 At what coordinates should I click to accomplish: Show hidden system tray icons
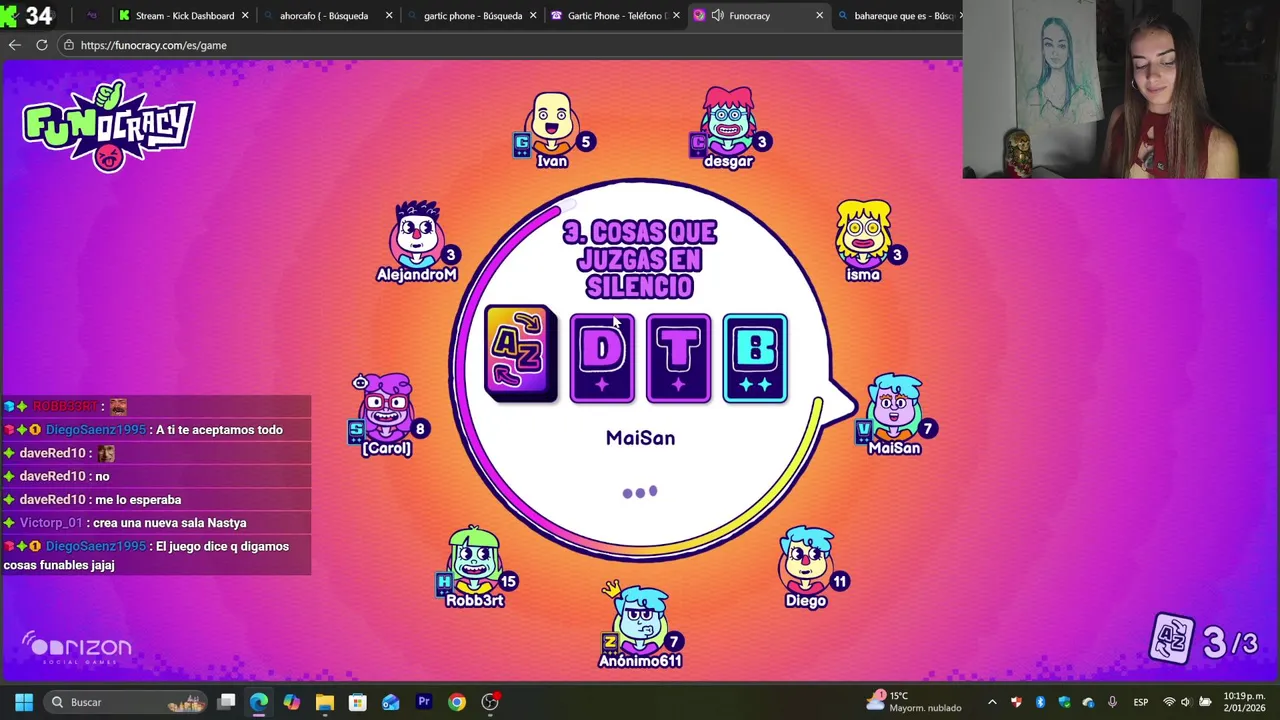pos(992,702)
